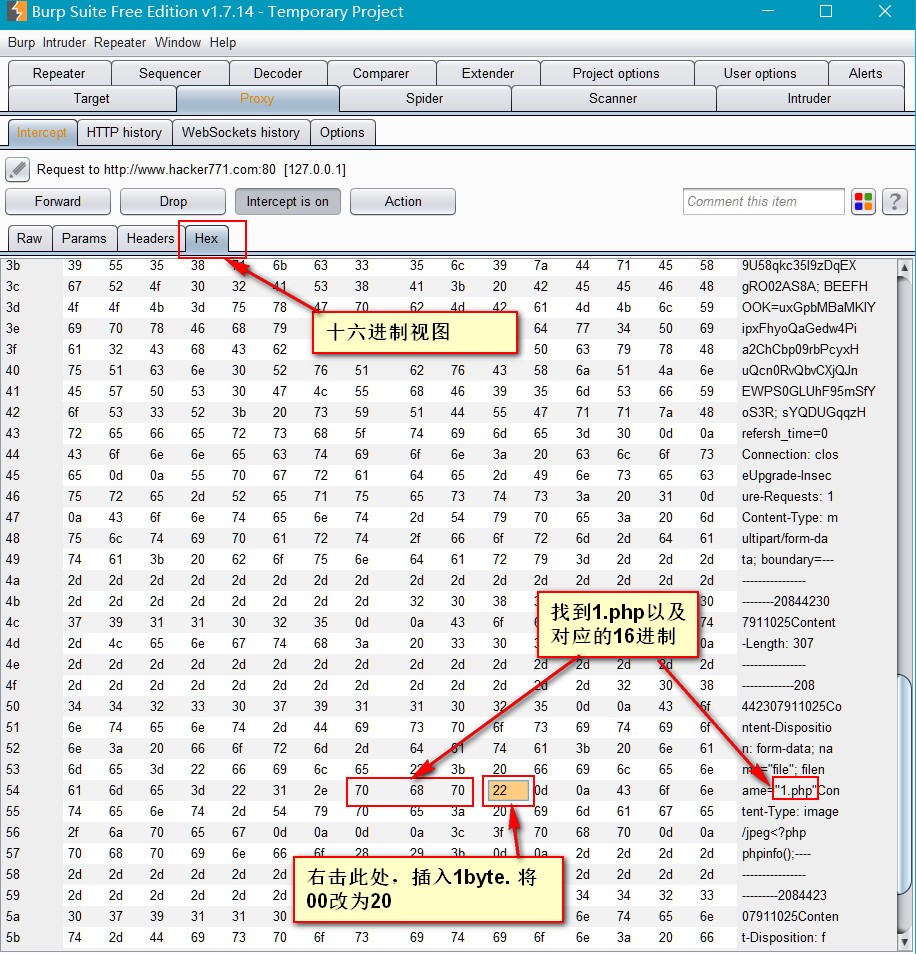Click the row offset label 5b

[13, 938]
